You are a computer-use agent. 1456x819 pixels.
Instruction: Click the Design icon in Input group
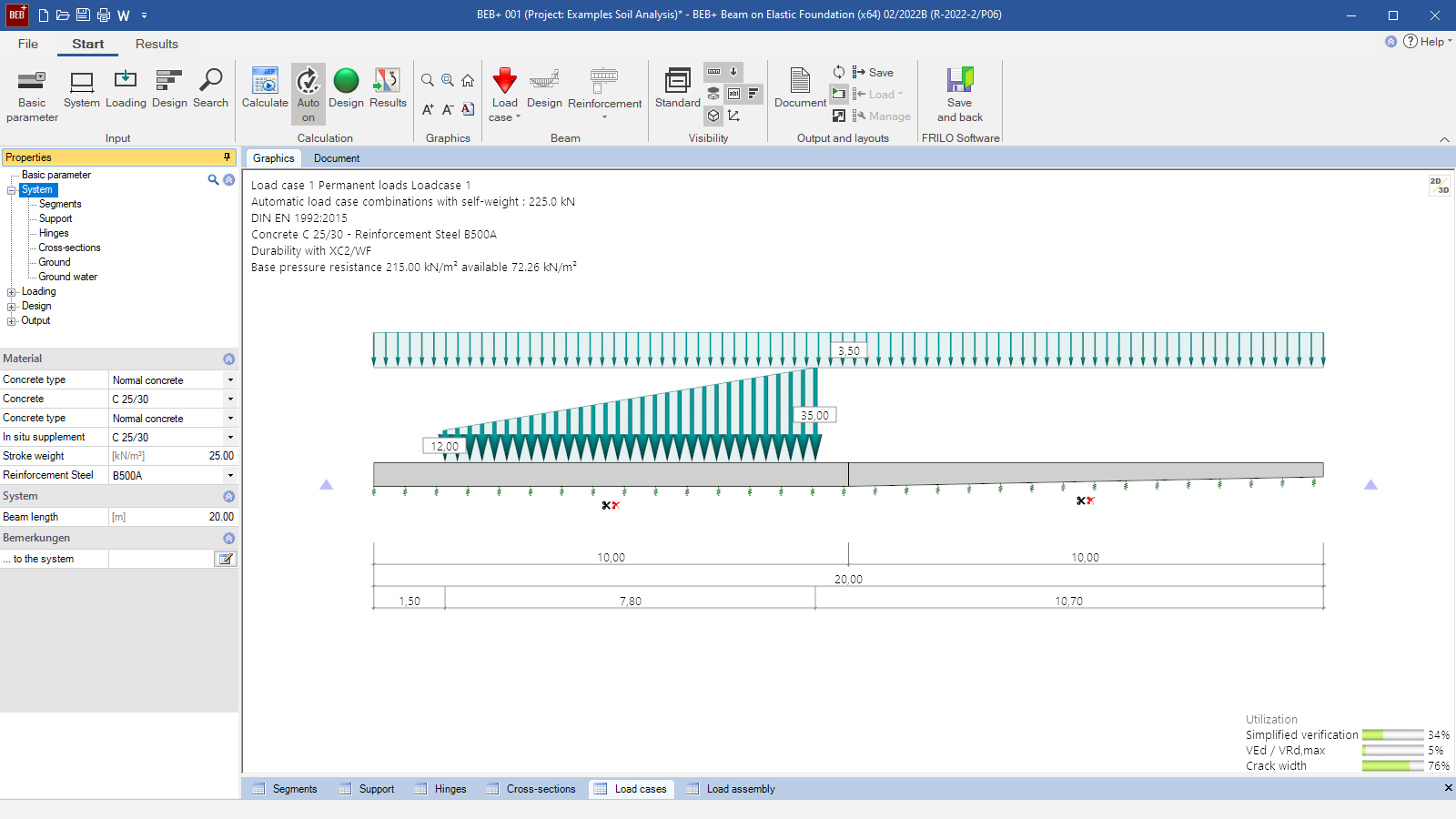[169, 88]
